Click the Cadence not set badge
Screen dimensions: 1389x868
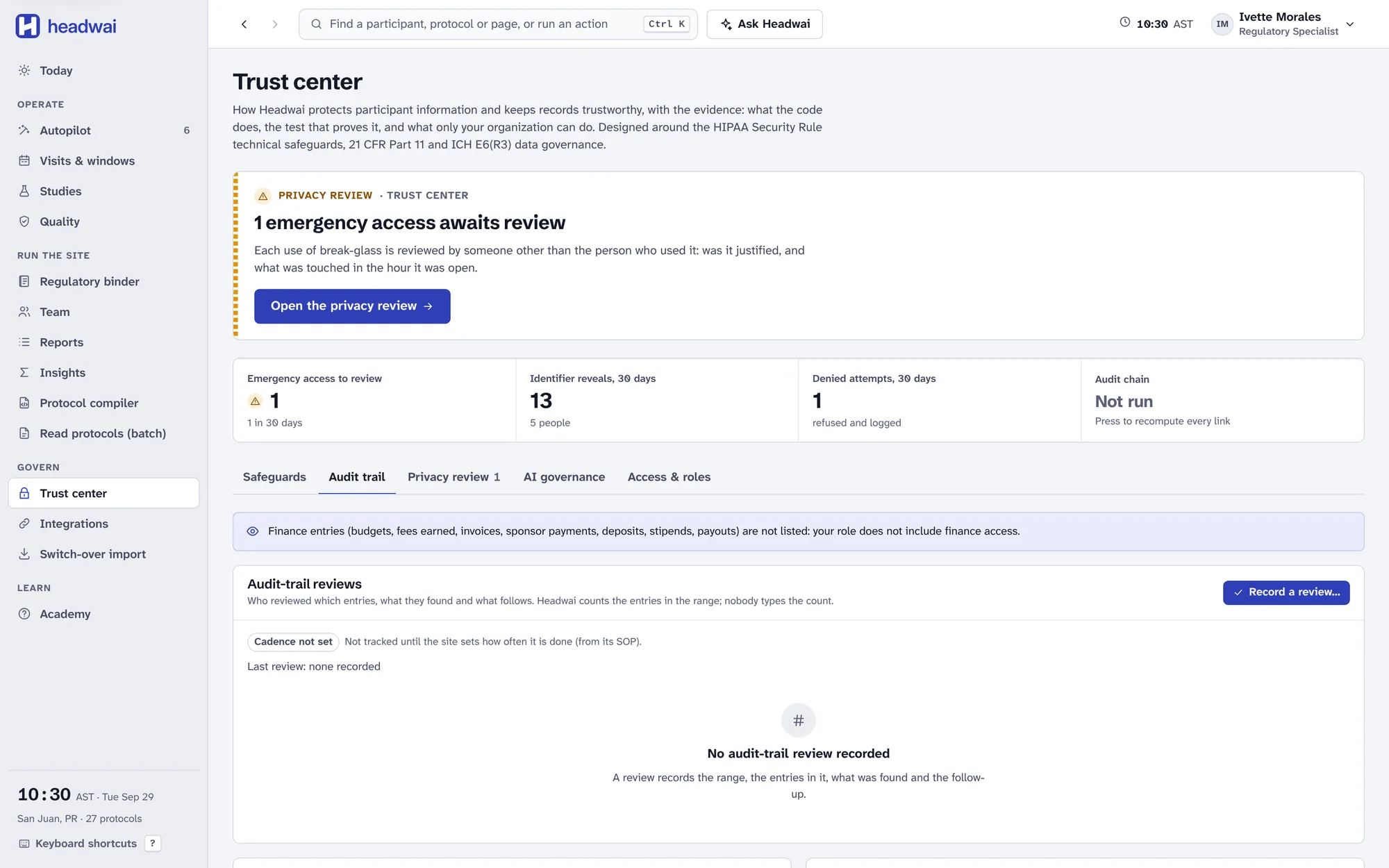[x=293, y=642]
